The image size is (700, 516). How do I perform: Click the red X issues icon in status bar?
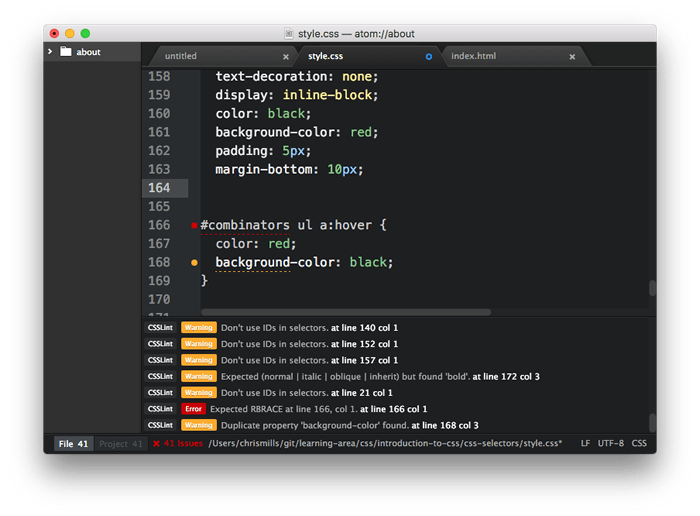[156, 443]
